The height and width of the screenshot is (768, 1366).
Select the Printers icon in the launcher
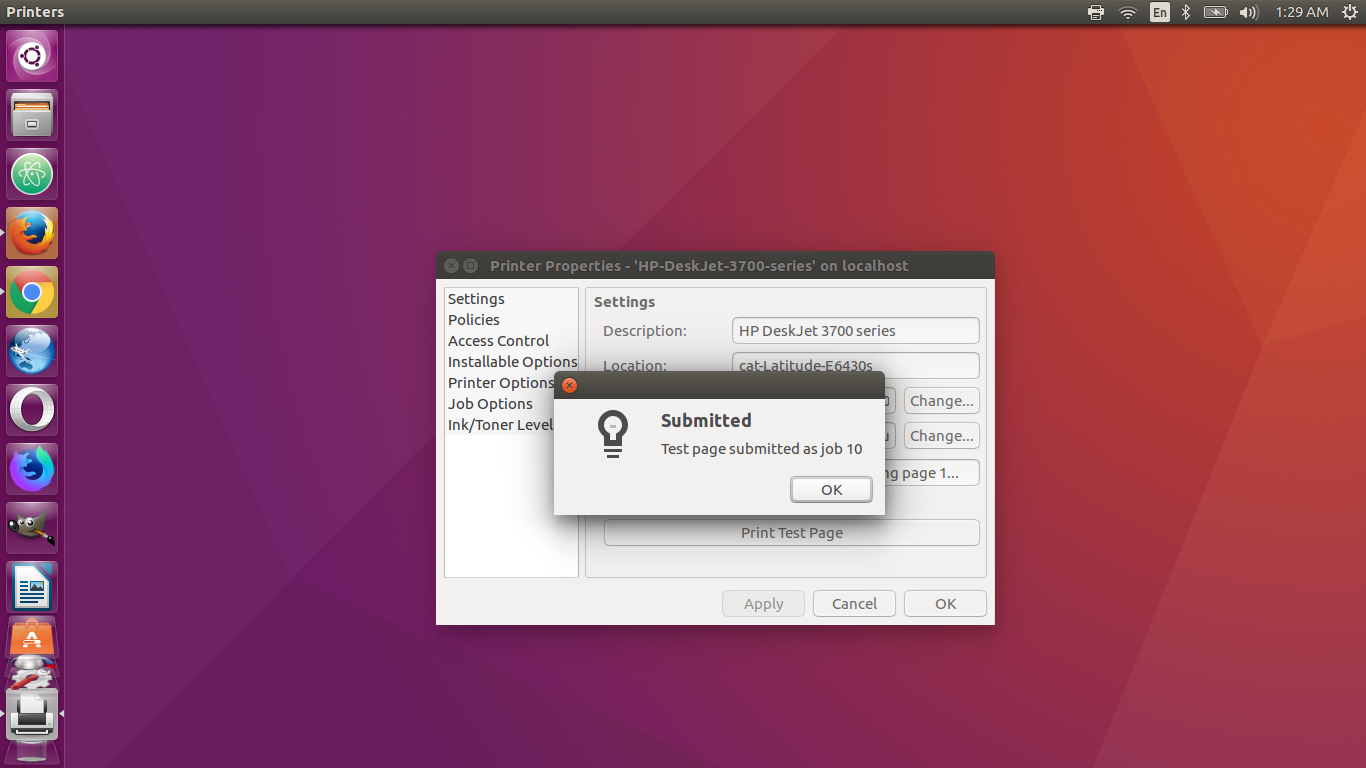pyautogui.click(x=32, y=715)
